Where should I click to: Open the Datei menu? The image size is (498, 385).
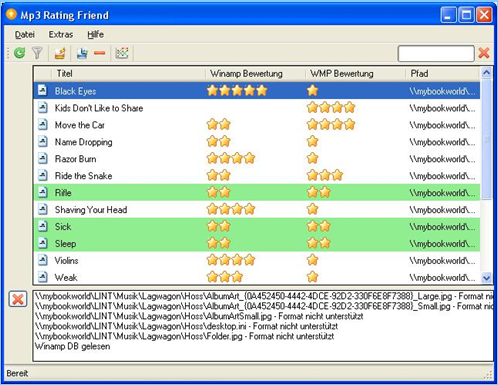[25, 34]
